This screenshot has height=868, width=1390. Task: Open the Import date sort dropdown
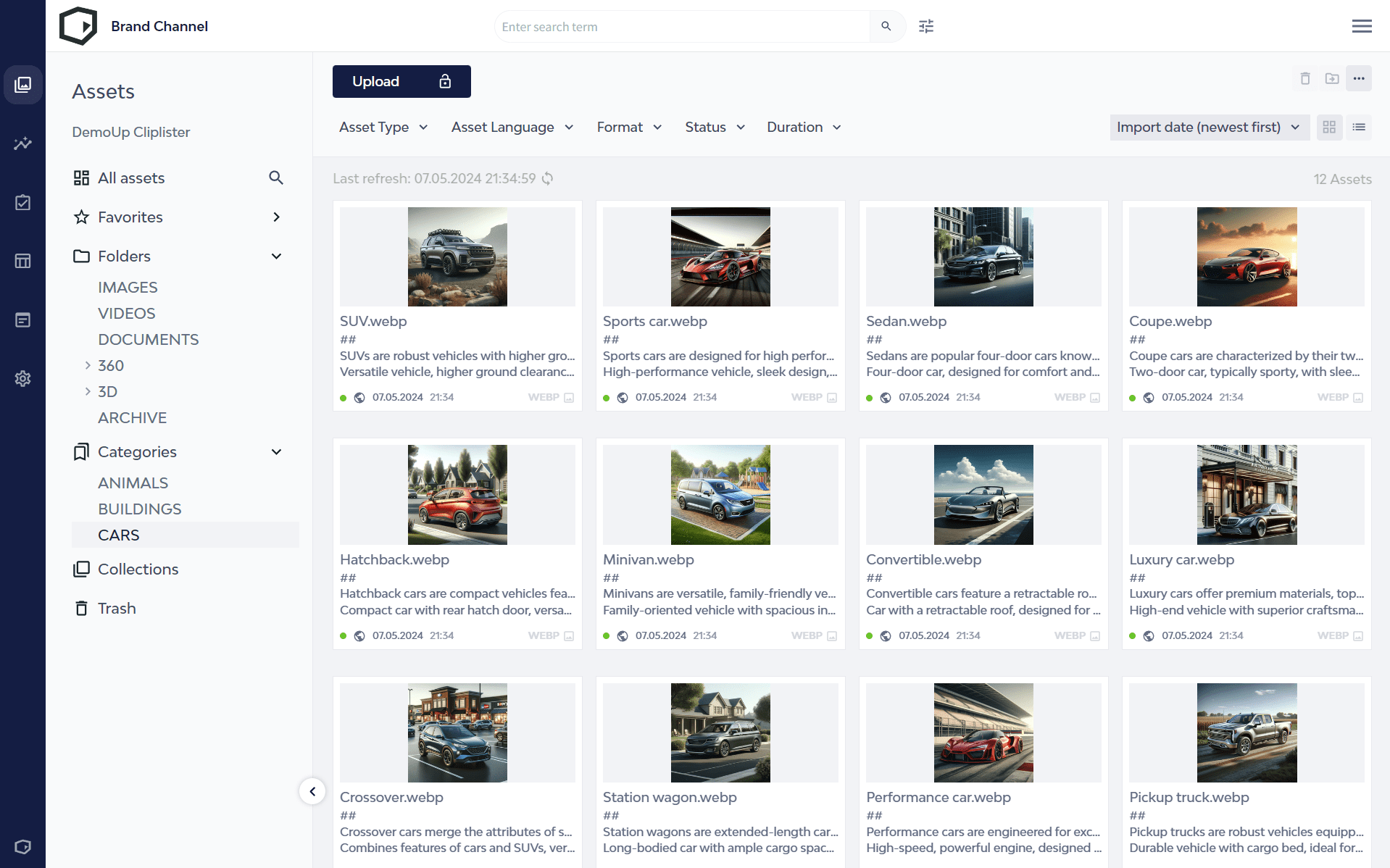click(1208, 128)
